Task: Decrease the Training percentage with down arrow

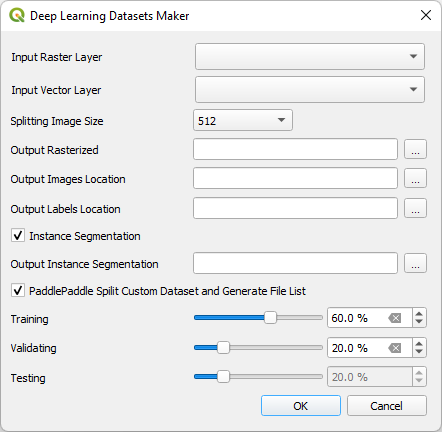Action: [419, 322]
